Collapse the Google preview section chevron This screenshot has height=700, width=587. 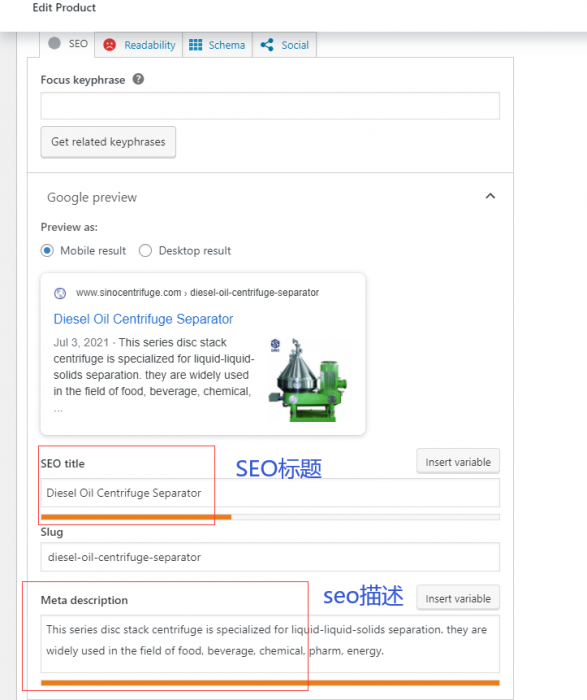click(x=490, y=196)
